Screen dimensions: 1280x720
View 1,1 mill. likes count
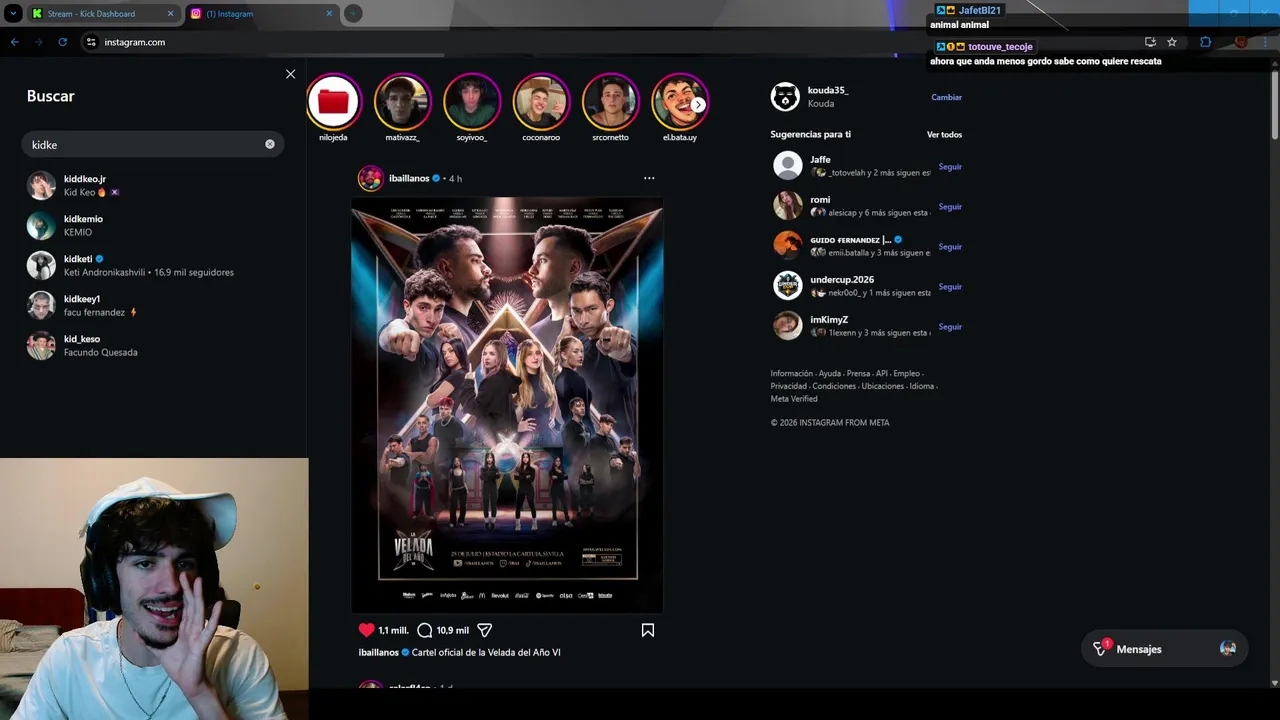tap(393, 630)
